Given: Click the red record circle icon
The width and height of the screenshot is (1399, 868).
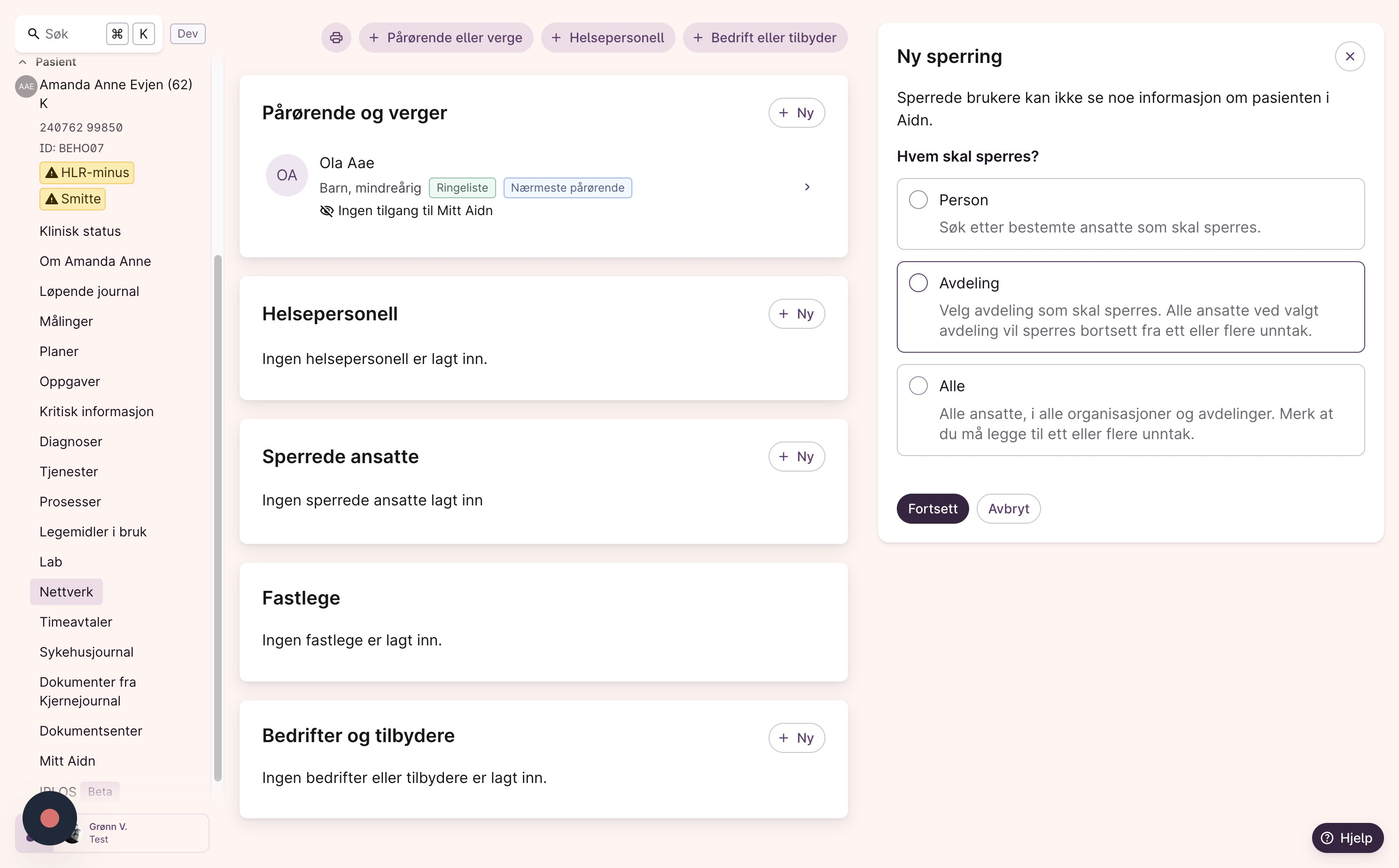Looking at the screenshot, I should [50, 817].
